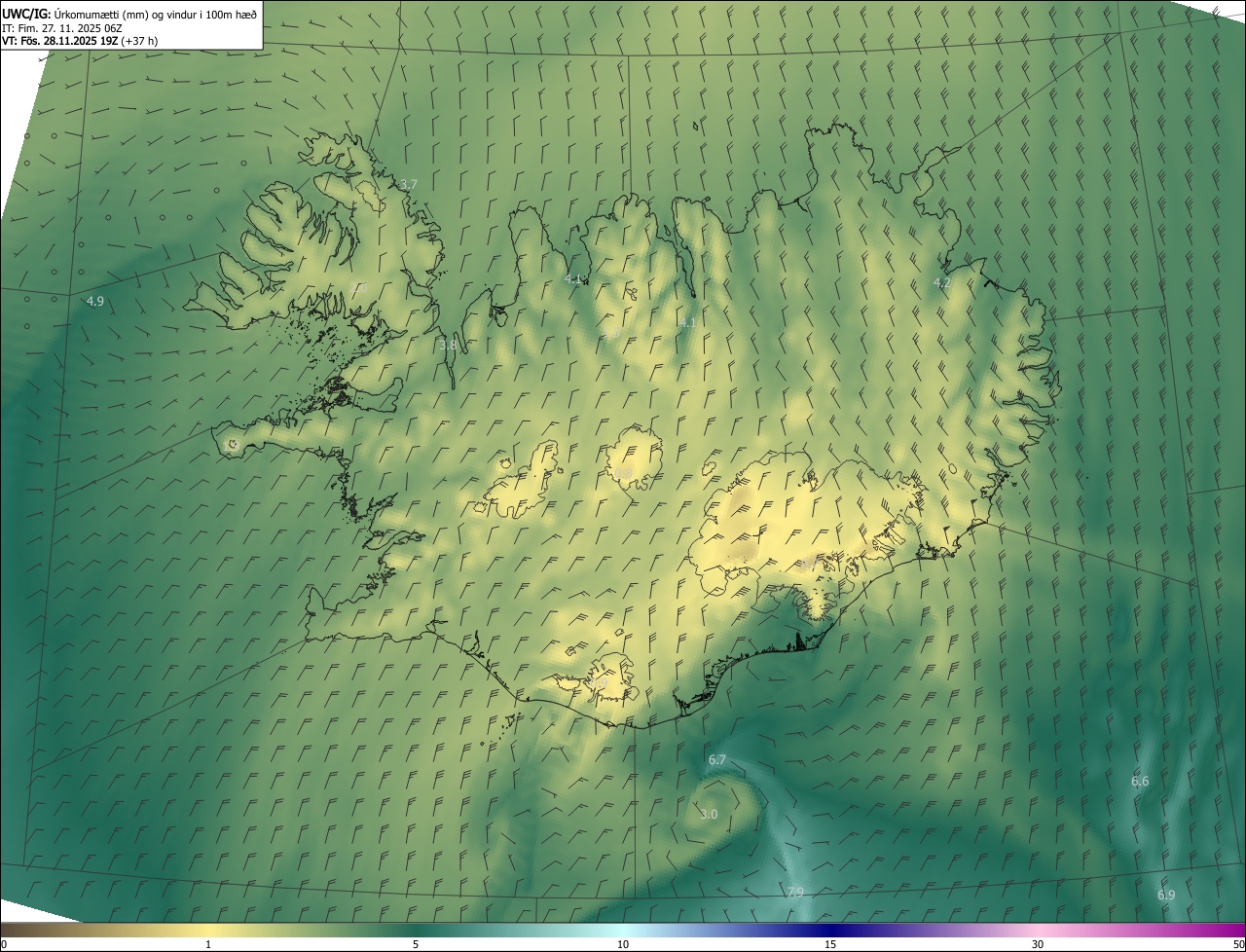The width and height of the screenshot is (1246, 952).
Task: Click the color scale label 0
Action: pyautogui.click(x=4, y=944)
